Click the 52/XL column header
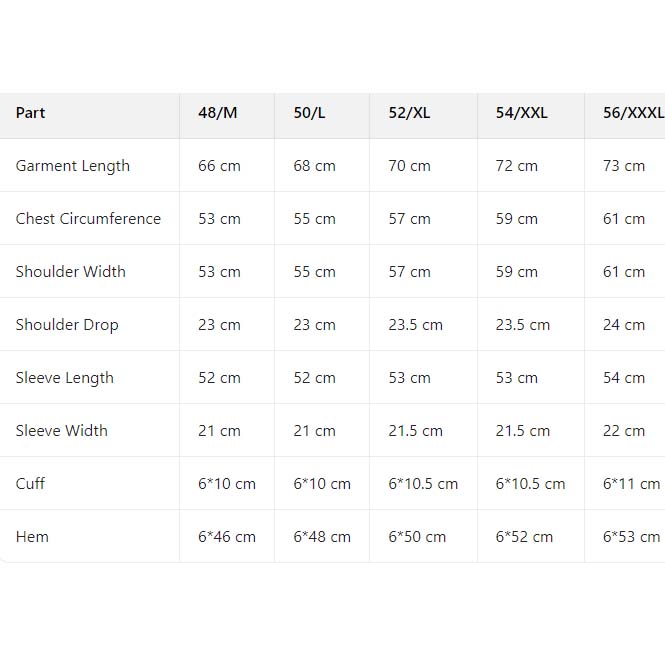Screen dimensions: 665x665 [409, 113]
